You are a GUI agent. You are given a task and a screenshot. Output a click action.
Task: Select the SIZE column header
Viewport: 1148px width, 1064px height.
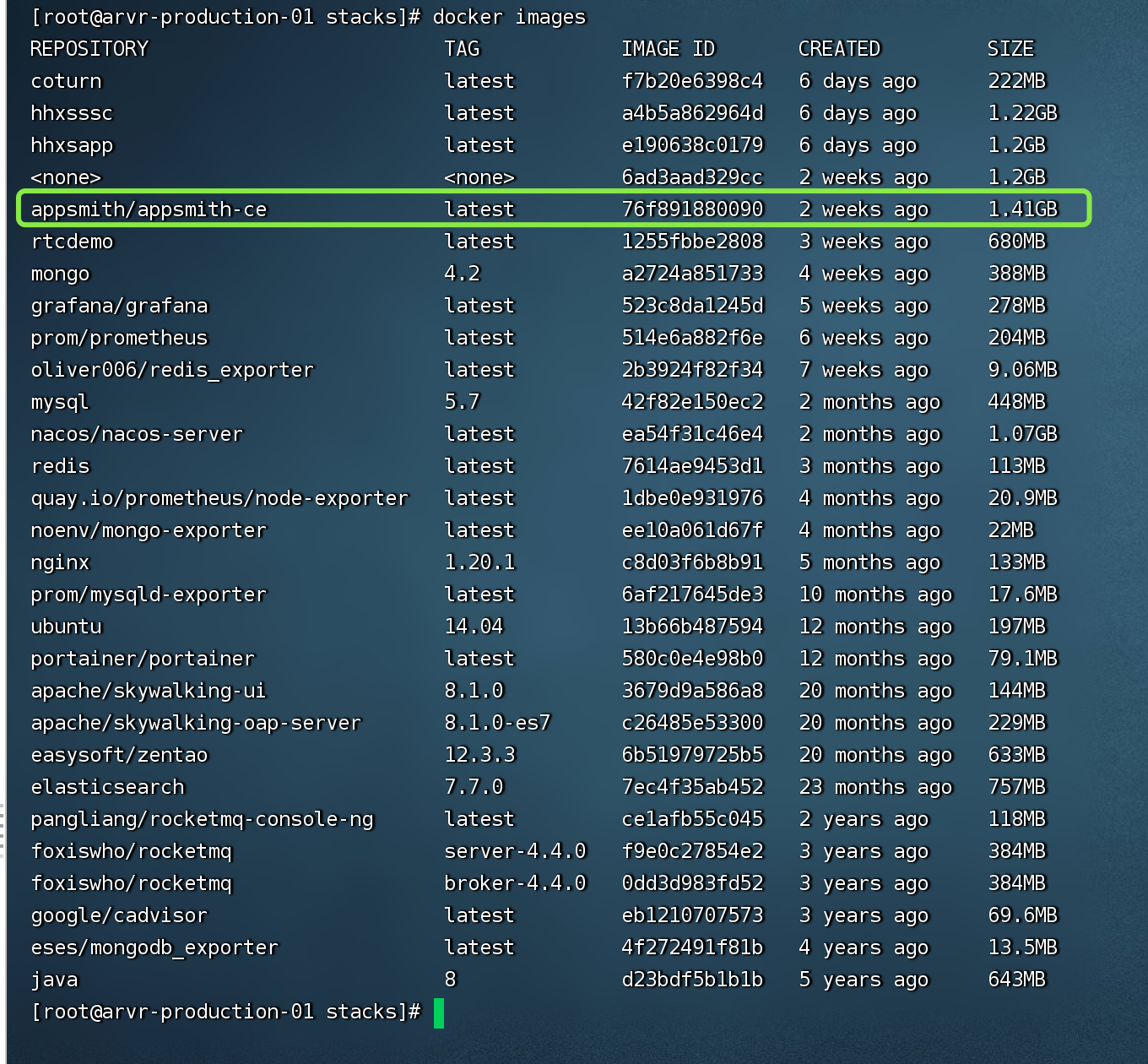coord(1010,48)
